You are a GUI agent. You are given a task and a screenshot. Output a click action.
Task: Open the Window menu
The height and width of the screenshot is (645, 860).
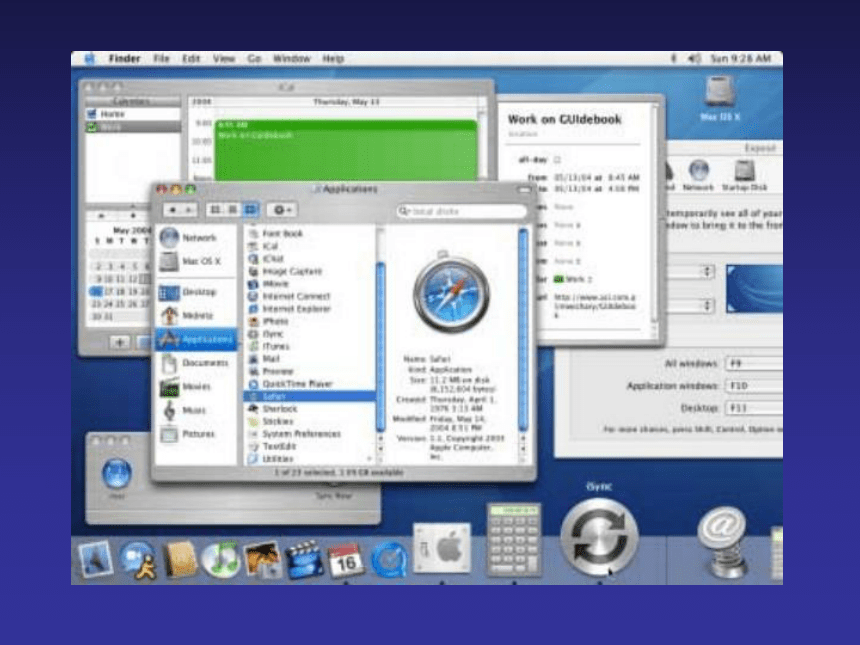coord(292,59)
